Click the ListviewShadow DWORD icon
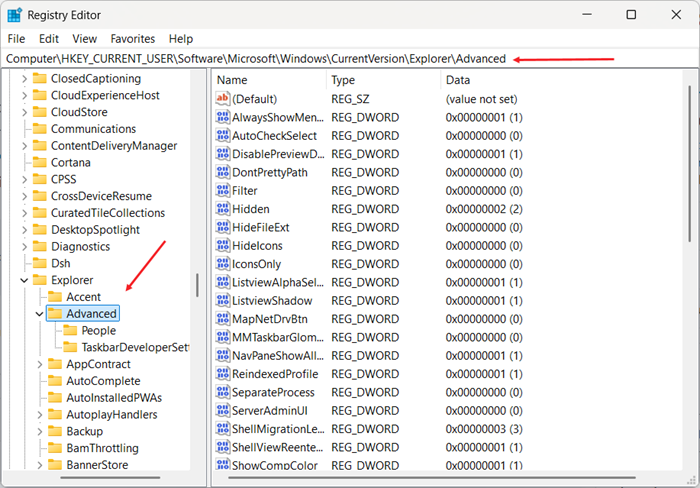700x488 pixels. [x=222, y=300]
